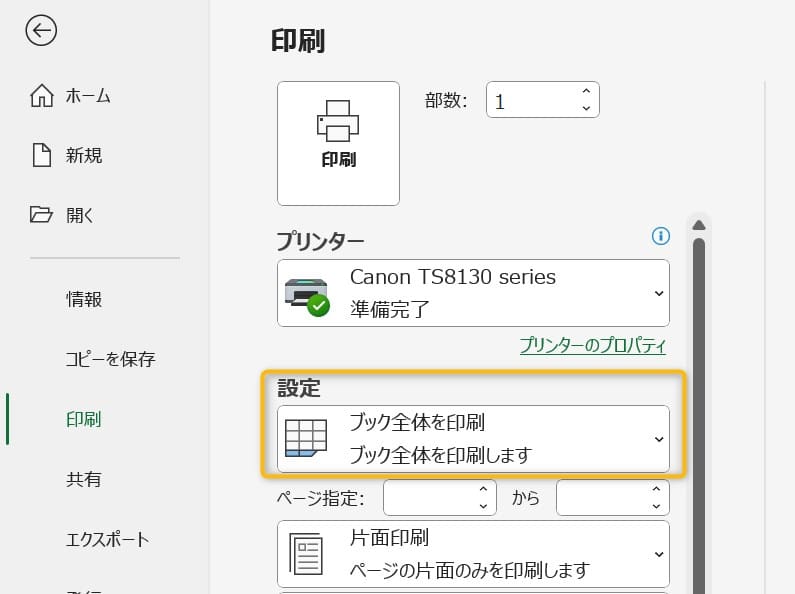Click the one-sided print page icon
The width and height of the screenshot is (795, 594).
click(306, 554)
